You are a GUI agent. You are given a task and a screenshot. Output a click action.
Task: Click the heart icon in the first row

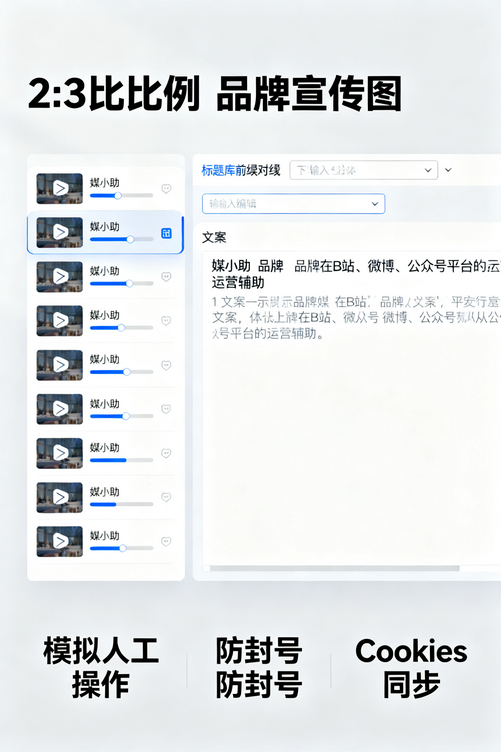point(166,189)
